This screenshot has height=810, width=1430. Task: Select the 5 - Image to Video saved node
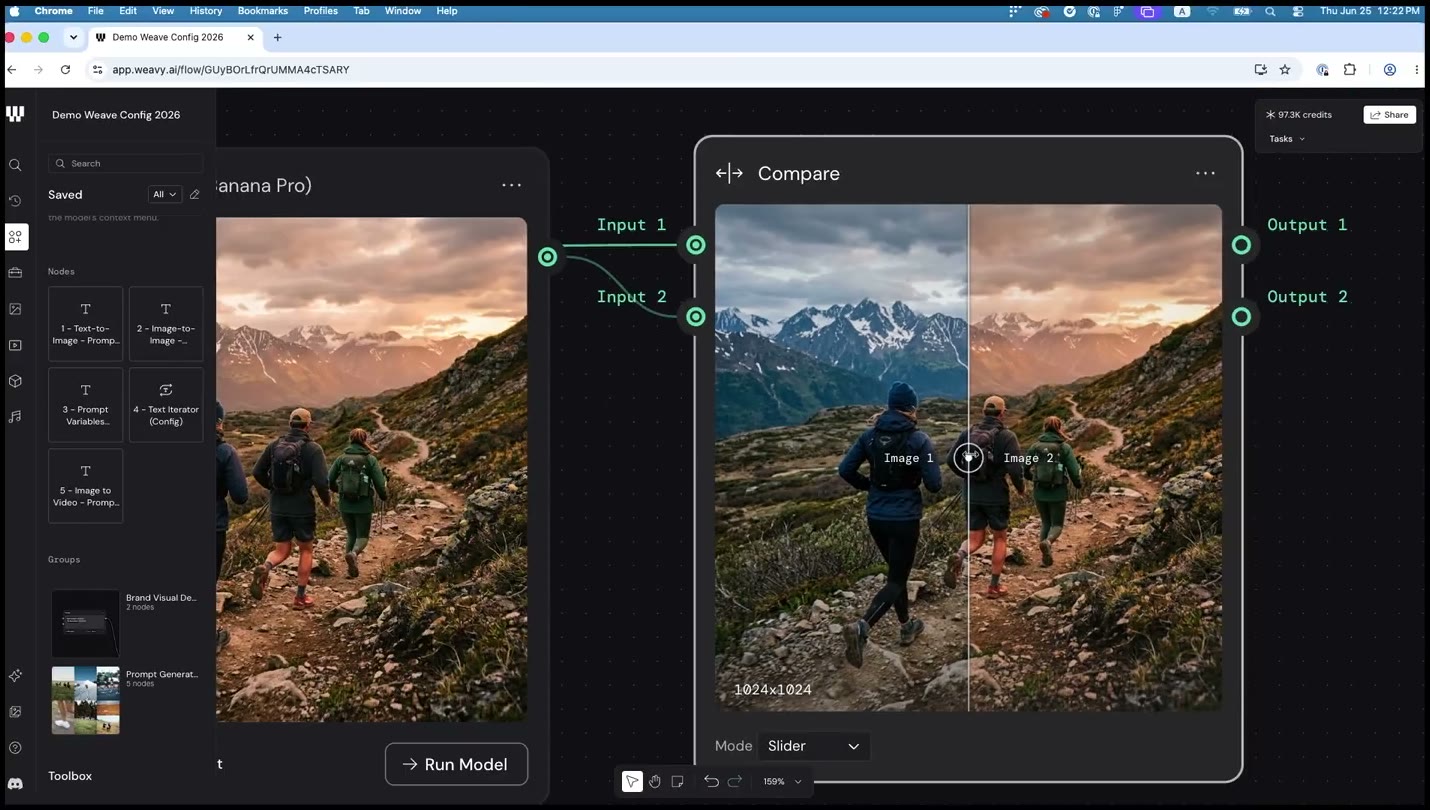(x=86, y=486)
